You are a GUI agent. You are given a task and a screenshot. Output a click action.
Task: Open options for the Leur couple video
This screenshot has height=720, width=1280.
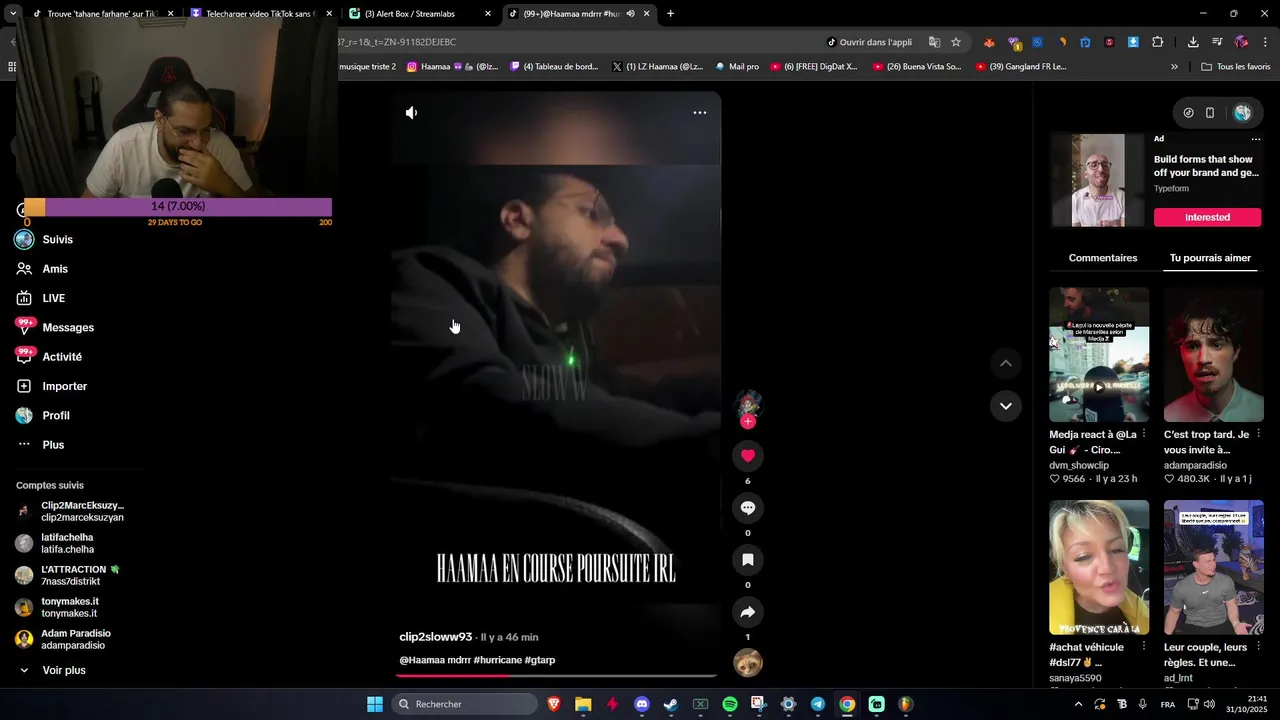tap(1259, 647)
